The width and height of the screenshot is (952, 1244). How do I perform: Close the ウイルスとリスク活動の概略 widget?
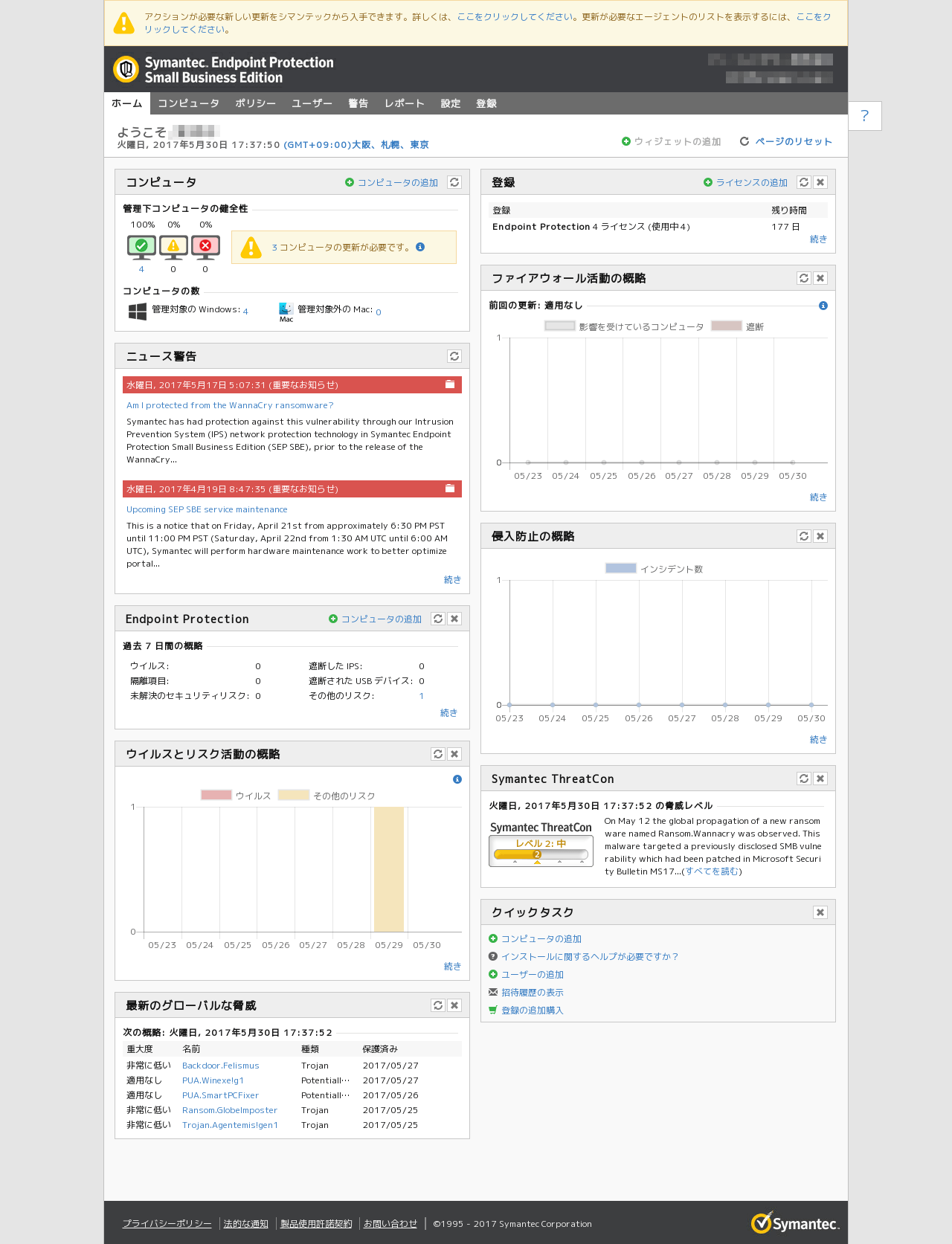[x=454, y=754]
